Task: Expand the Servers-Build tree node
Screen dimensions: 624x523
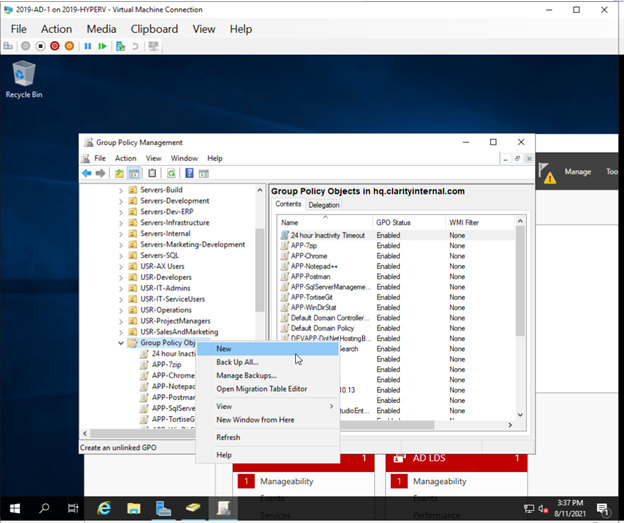Action: [121, 190]
